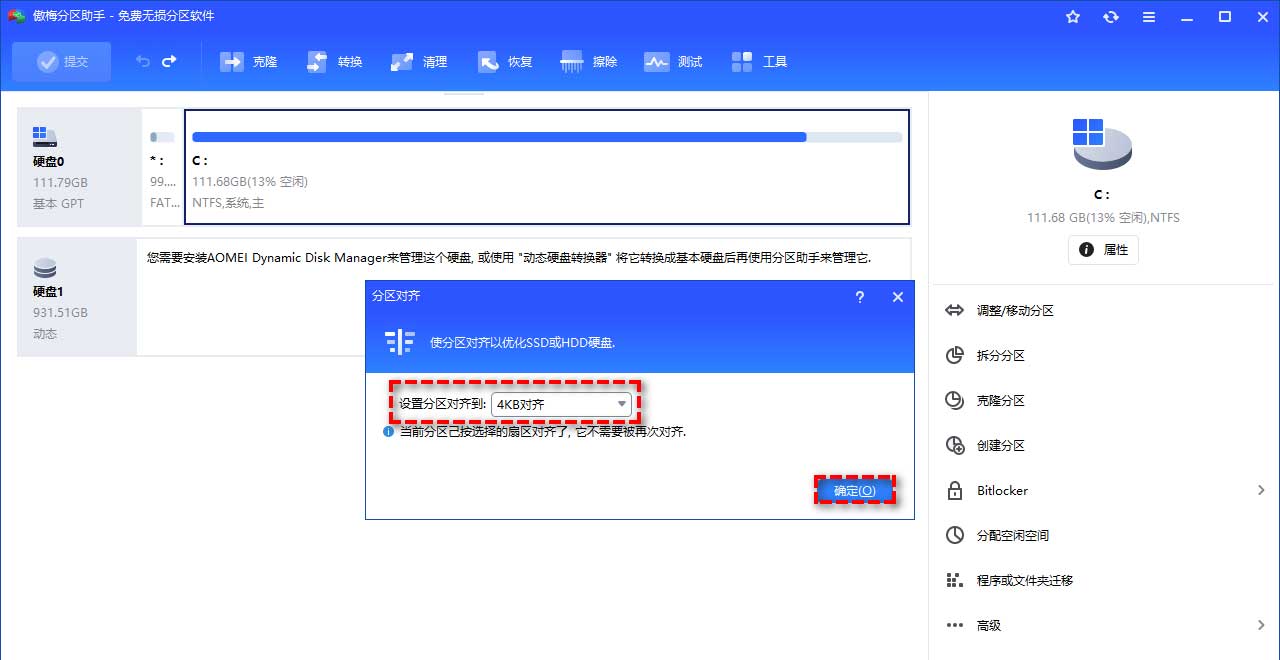Click the 创建分区 icon
Image resolution: width=1280 pixels, height=660 pixels.
[955, 446]
